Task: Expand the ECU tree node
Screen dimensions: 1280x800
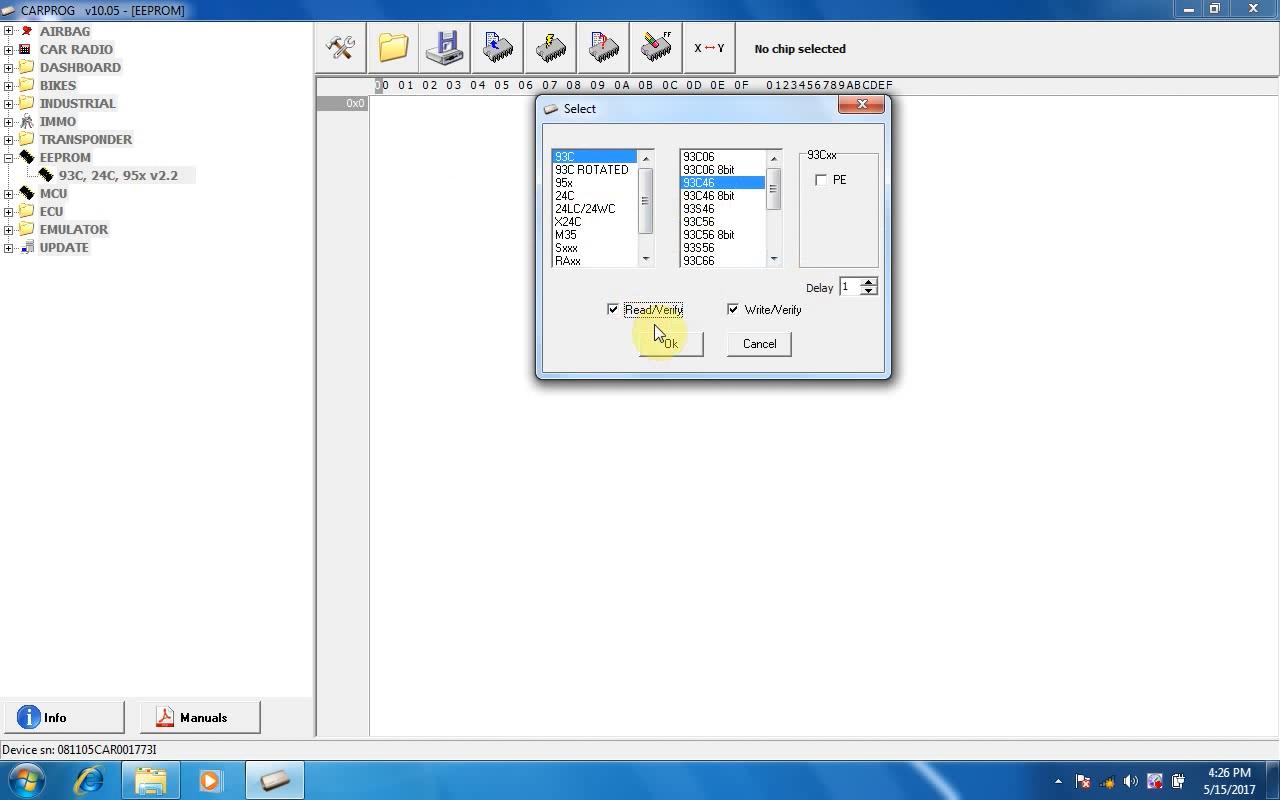Action: click(x=9, y=211)
